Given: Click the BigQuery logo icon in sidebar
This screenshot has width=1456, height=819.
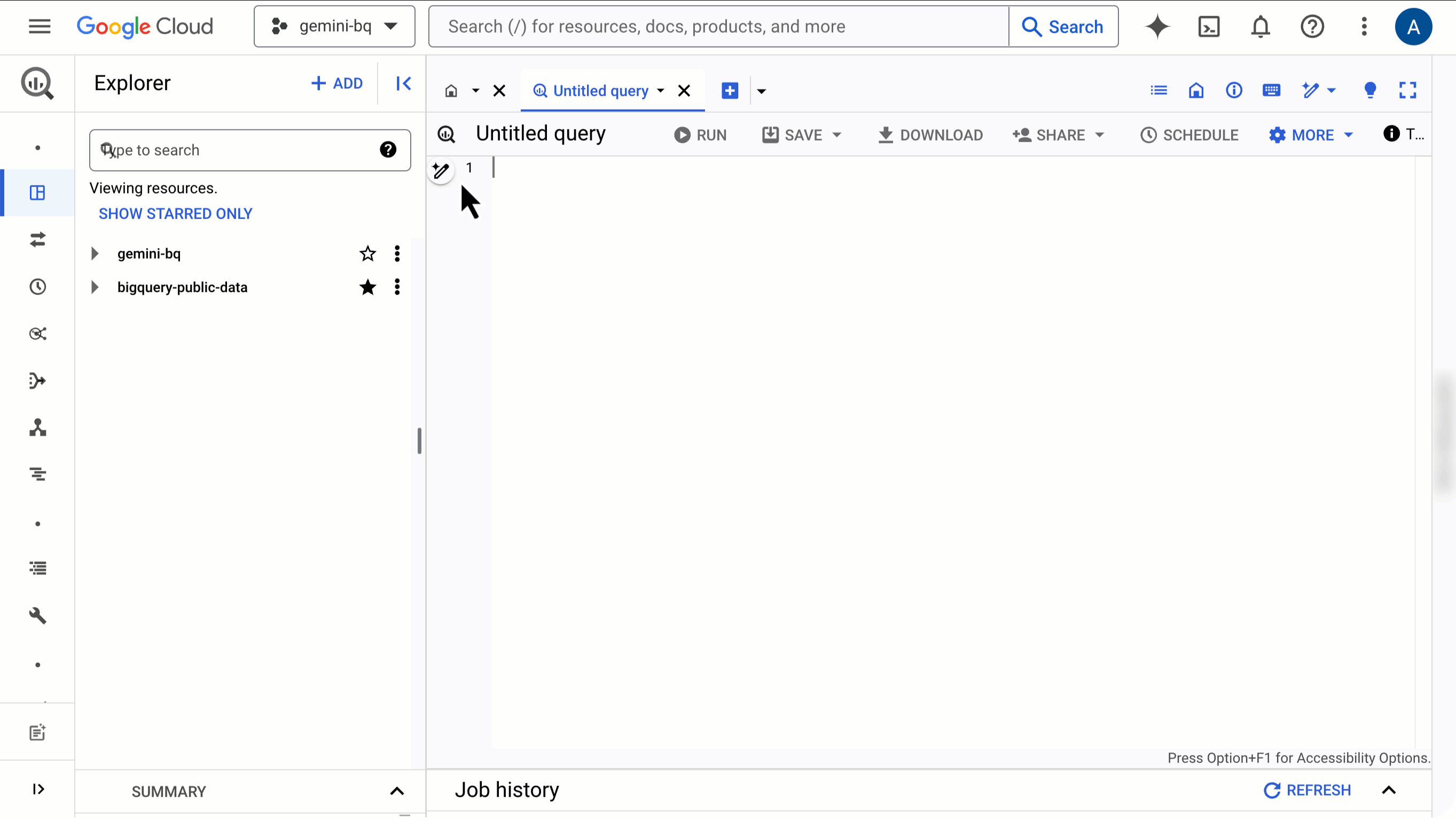Looking at the screenshot, I should [x=37, y=84].
